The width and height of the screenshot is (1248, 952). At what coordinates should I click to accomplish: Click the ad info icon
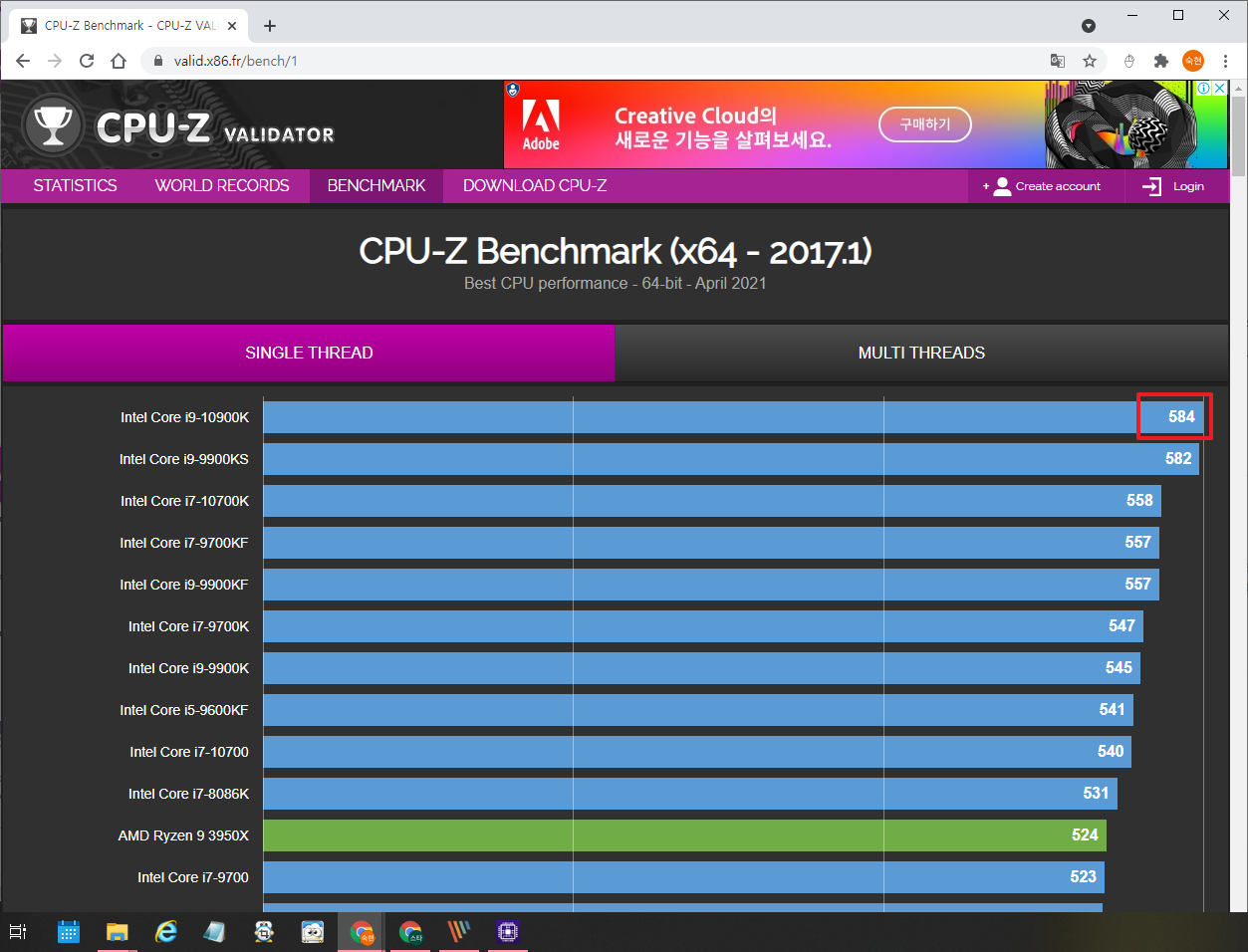[x=1203, y=88]
